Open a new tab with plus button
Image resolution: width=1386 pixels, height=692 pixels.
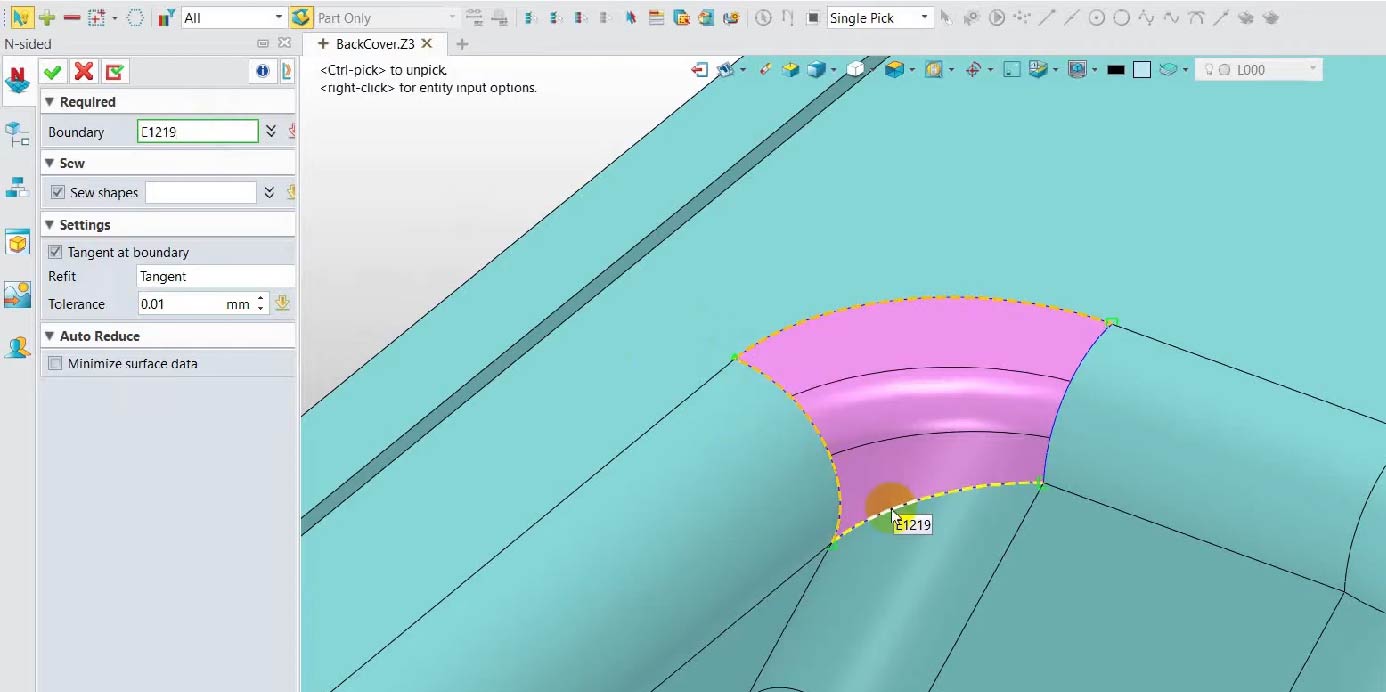[462, 44]
